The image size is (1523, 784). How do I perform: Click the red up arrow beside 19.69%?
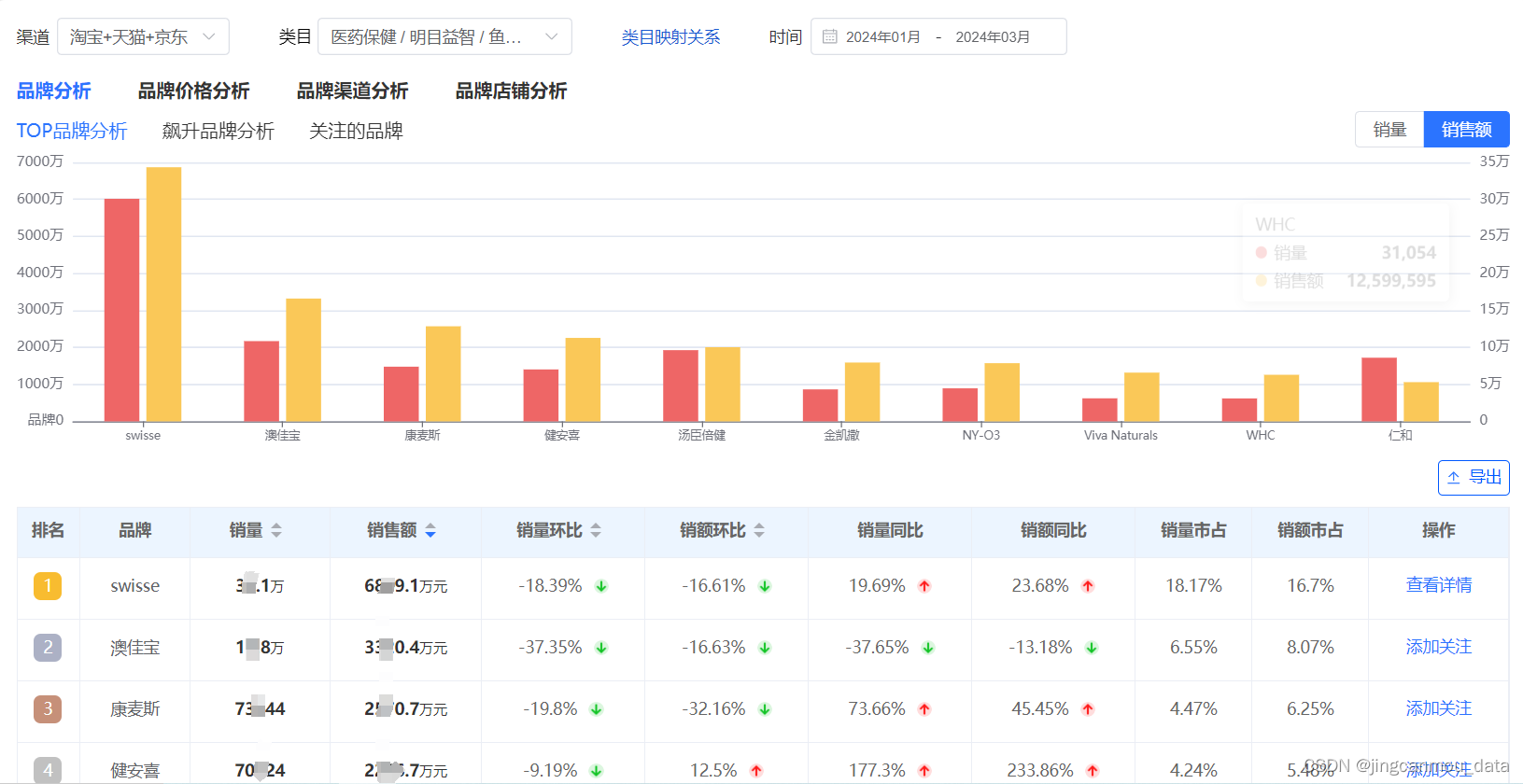pos(924,586)
